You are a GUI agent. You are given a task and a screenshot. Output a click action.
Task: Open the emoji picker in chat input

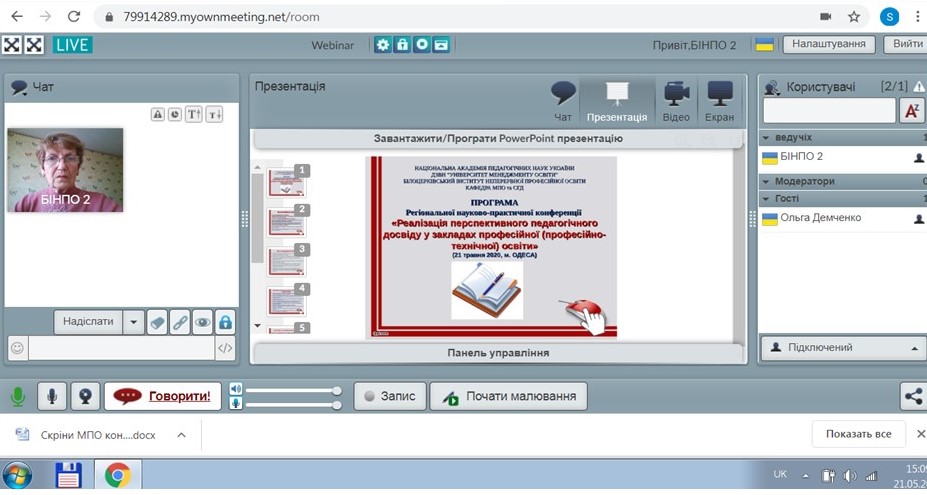17,348
